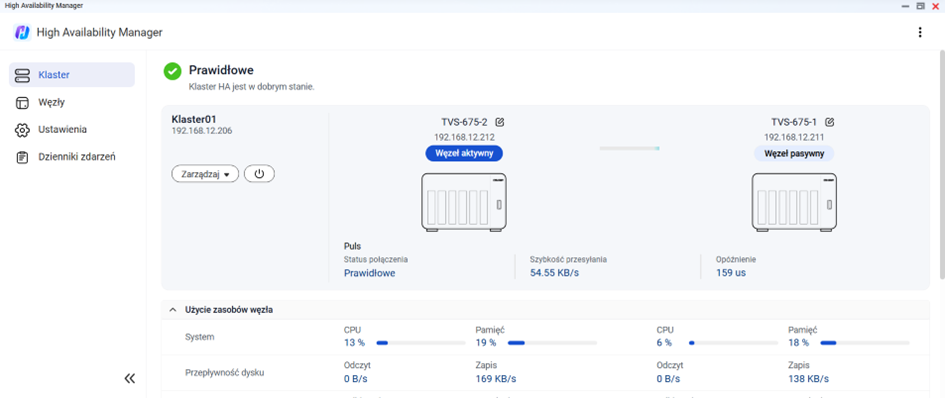Click the TVS-675-2 NAS device image
This screenshot has height=398, width=945.
coord(464,202)
